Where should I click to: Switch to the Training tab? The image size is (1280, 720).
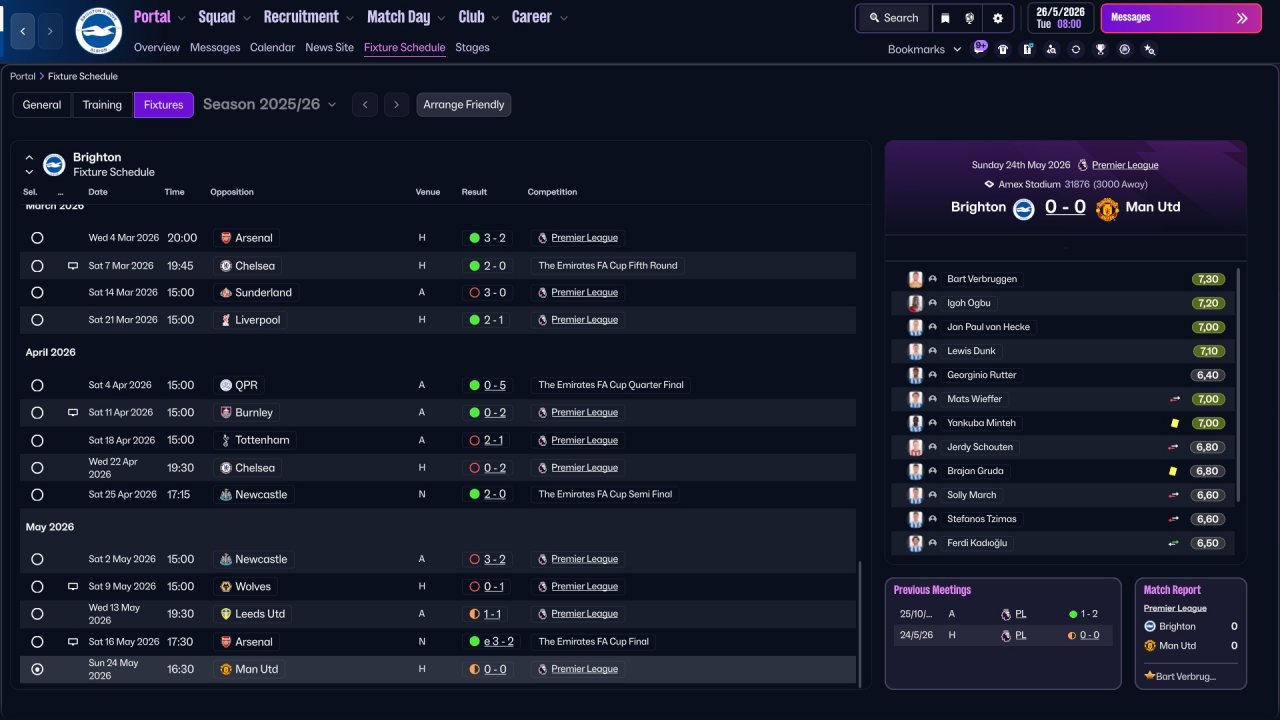pos(102,105)
